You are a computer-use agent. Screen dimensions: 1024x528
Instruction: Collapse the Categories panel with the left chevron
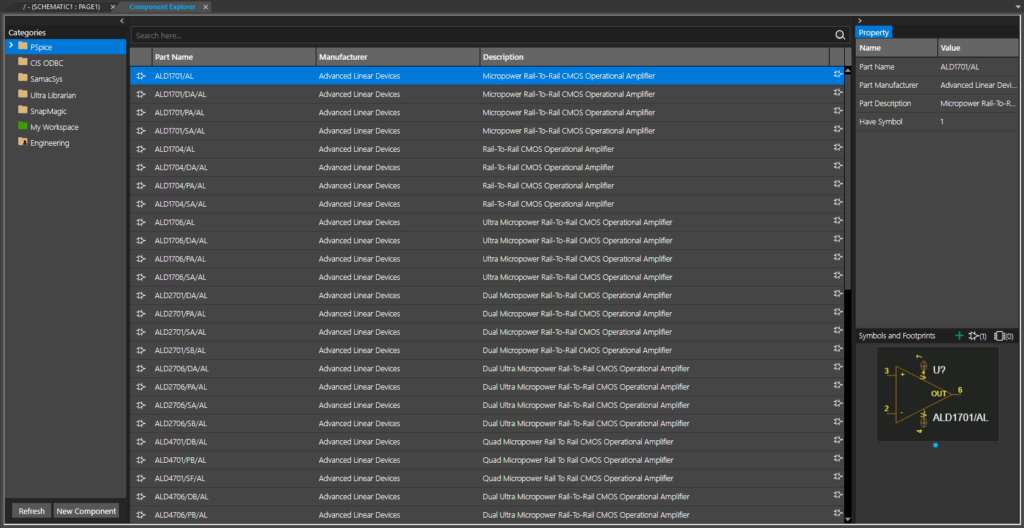pos(121,21)
